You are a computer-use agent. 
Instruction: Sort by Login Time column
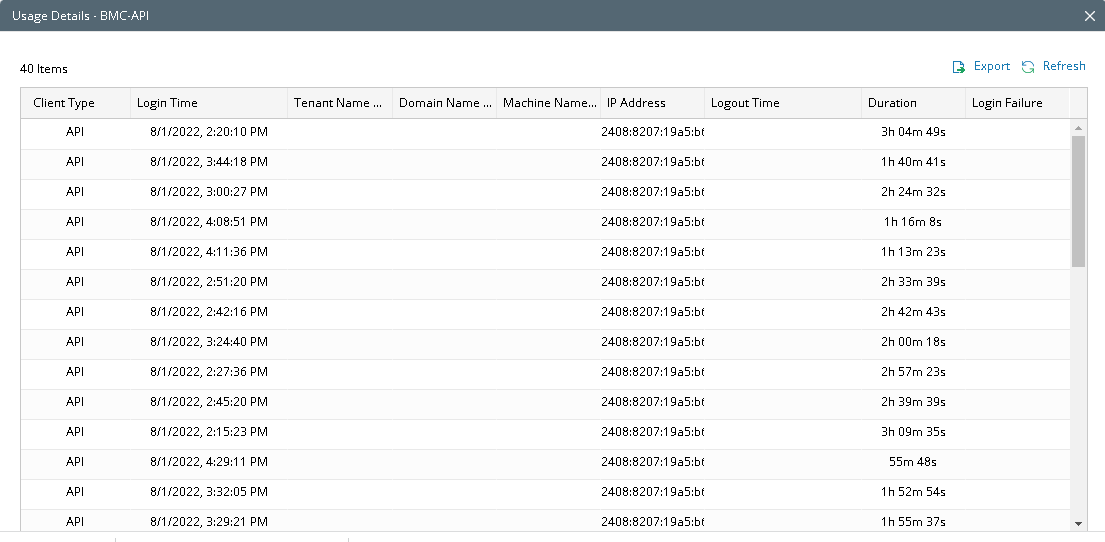(167, 103)
